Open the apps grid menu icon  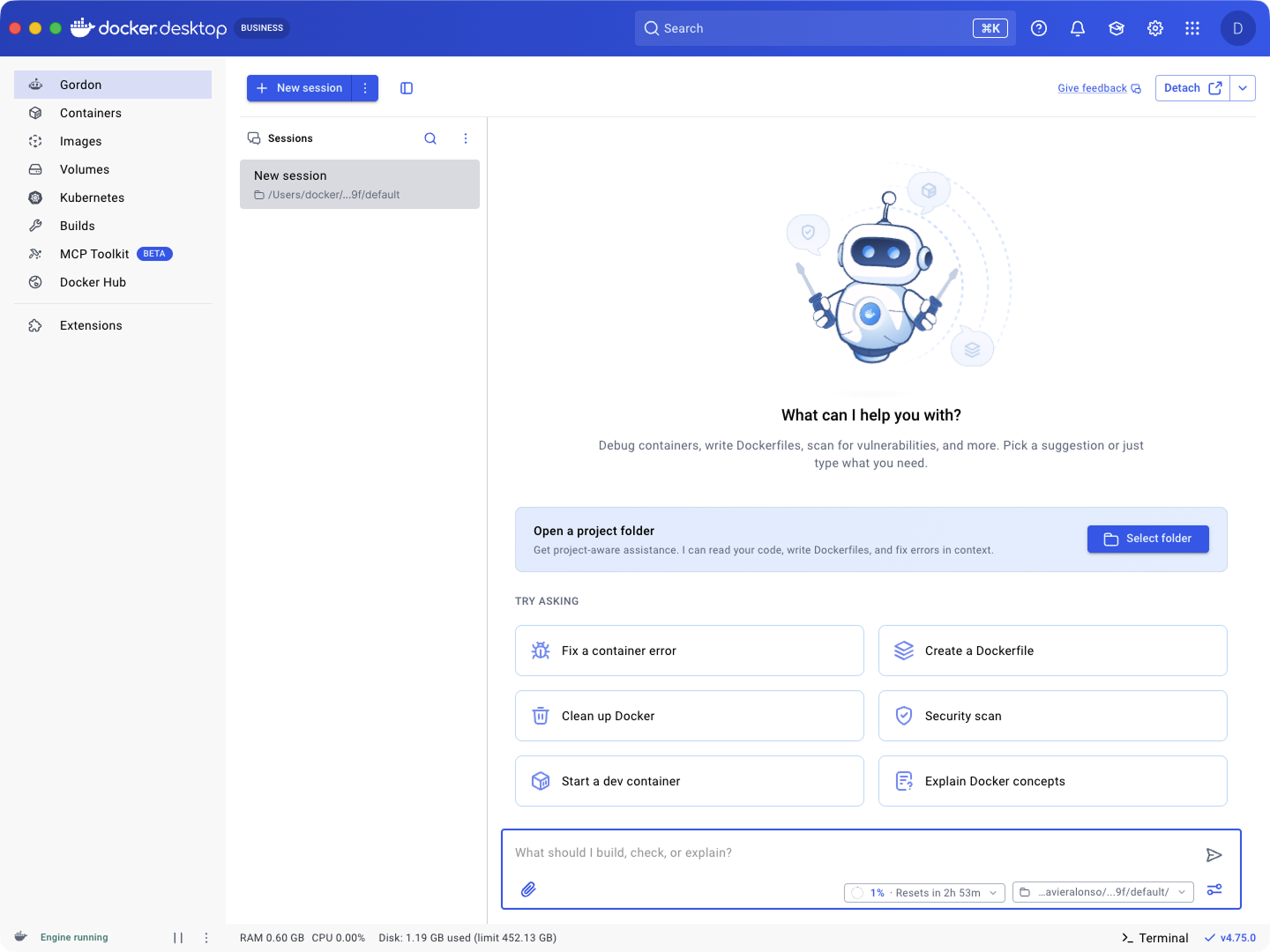1192,28
